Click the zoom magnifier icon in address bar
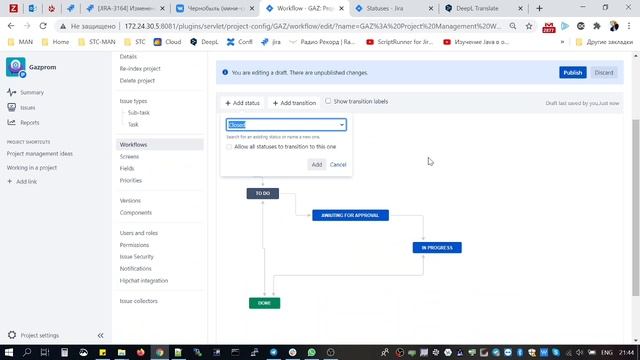Image resolution: width=640 pixels, height=360 pixels. 513,26
